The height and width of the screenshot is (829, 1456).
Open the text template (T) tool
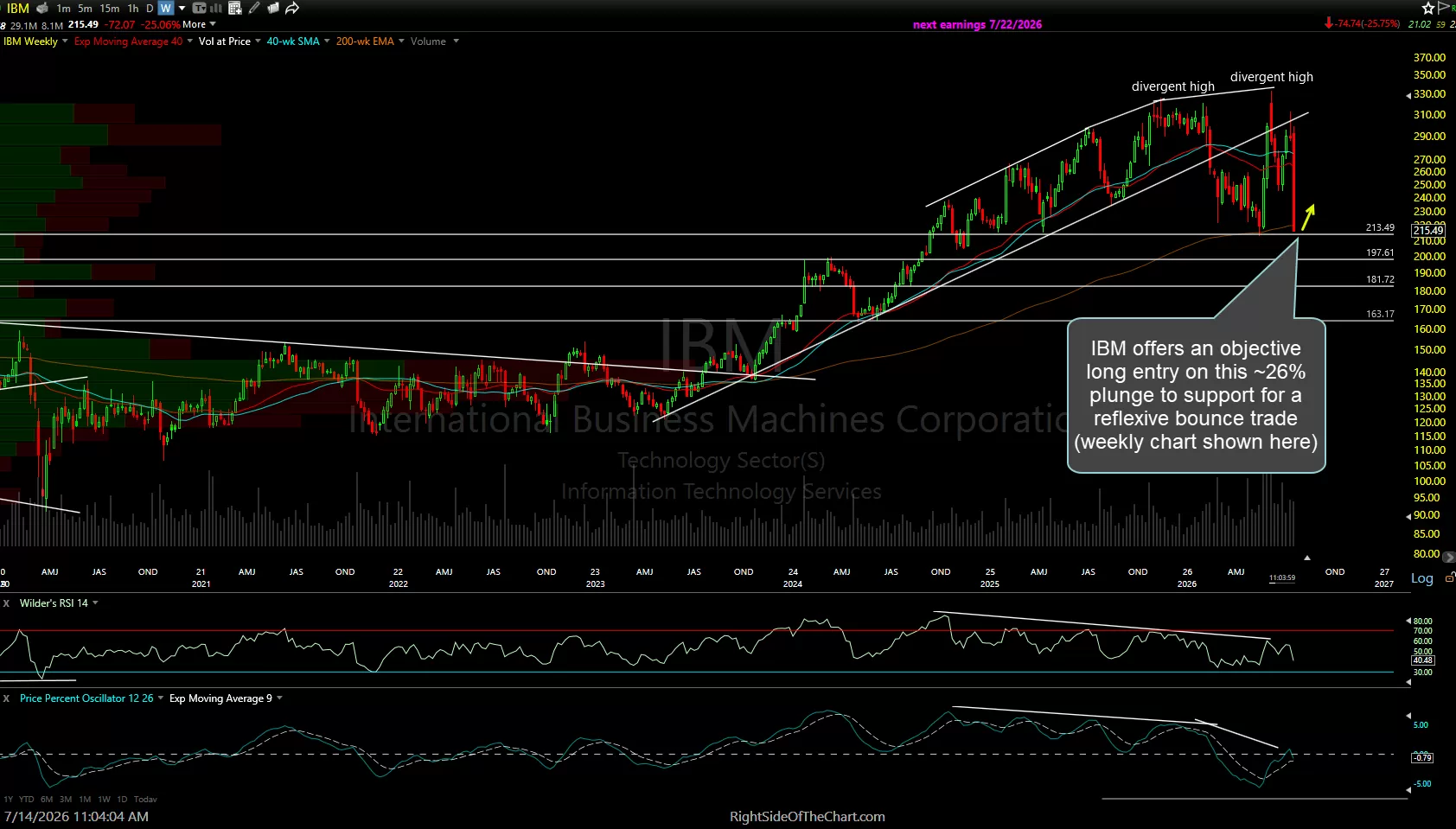(200, 8)
